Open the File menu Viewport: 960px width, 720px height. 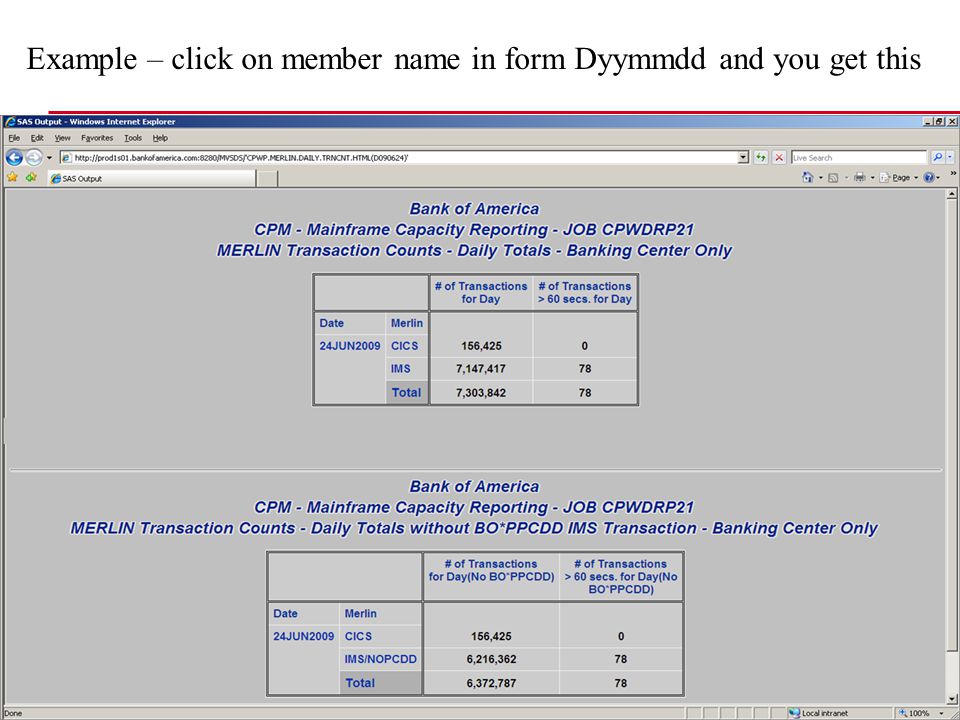[x=14, y=138]
